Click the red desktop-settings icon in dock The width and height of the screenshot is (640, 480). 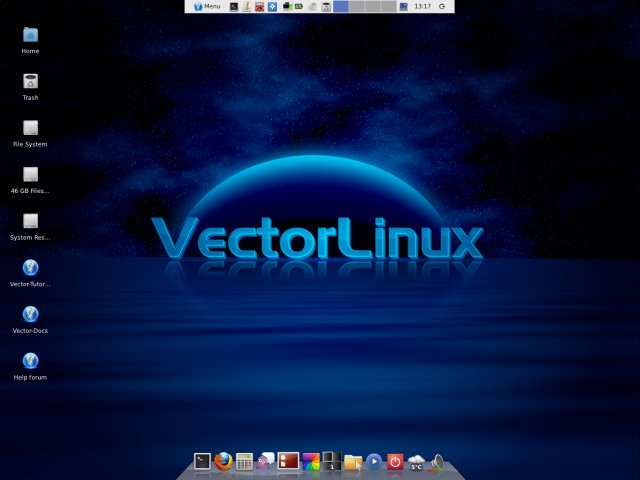coord(288,461)
